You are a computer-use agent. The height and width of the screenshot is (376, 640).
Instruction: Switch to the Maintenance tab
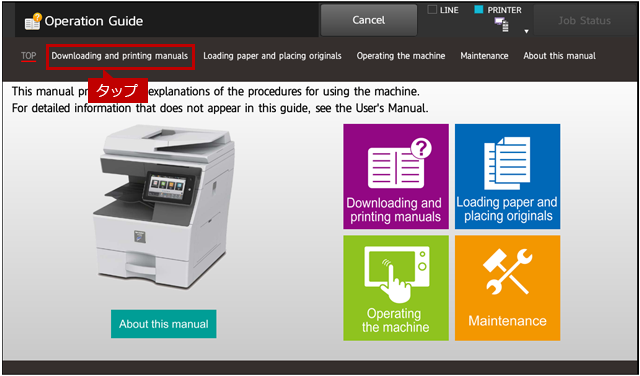(484, 56)
